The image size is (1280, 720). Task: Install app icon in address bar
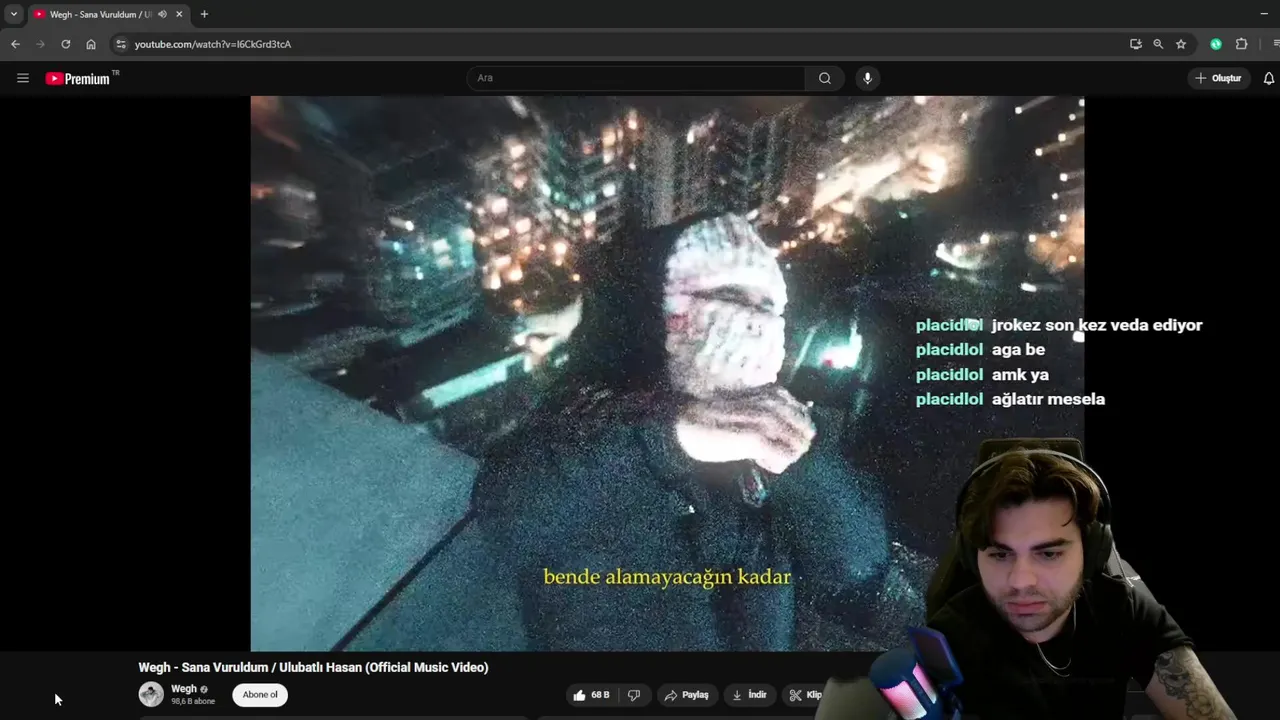point(1136,44)
